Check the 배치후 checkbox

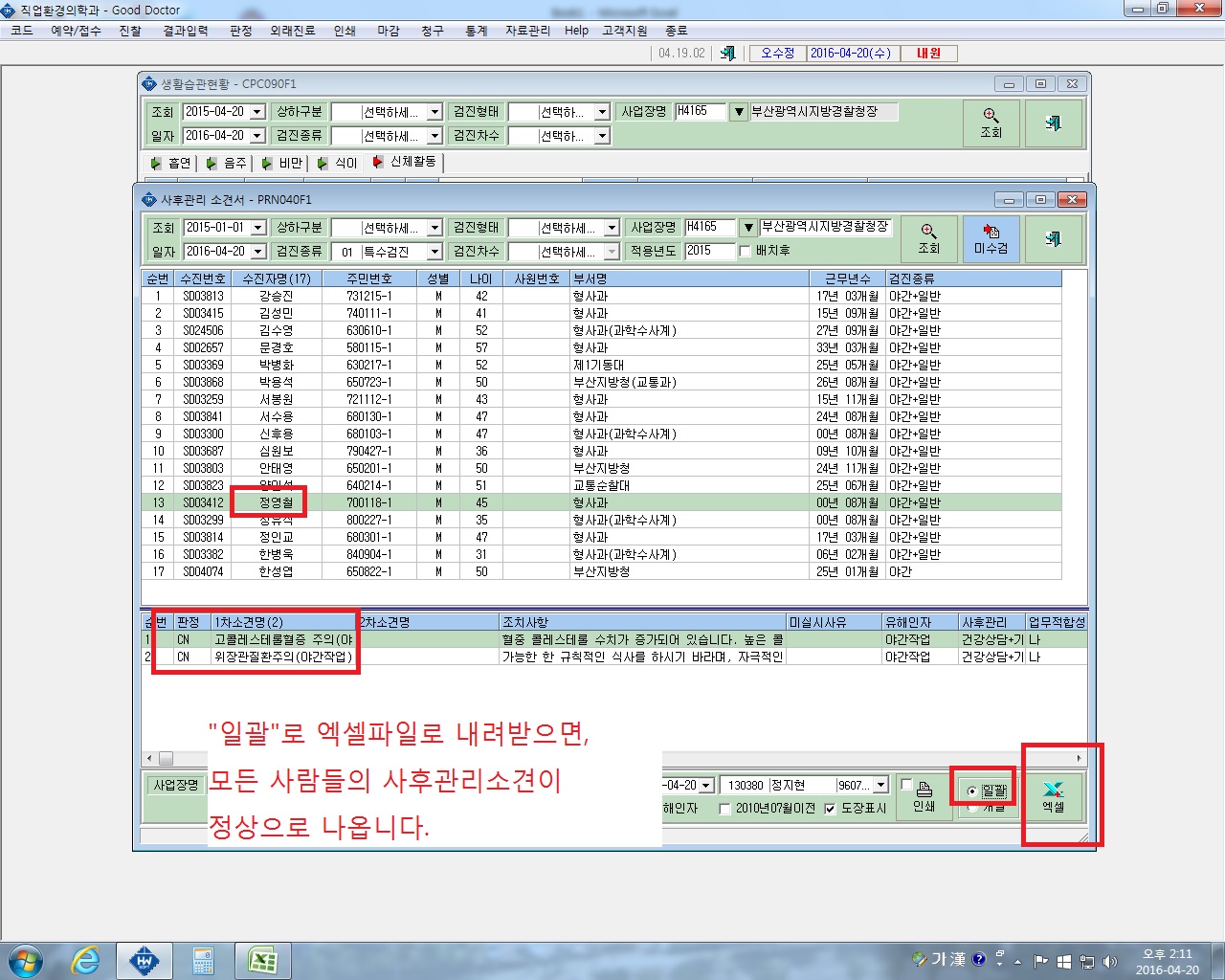pos(745,251)
